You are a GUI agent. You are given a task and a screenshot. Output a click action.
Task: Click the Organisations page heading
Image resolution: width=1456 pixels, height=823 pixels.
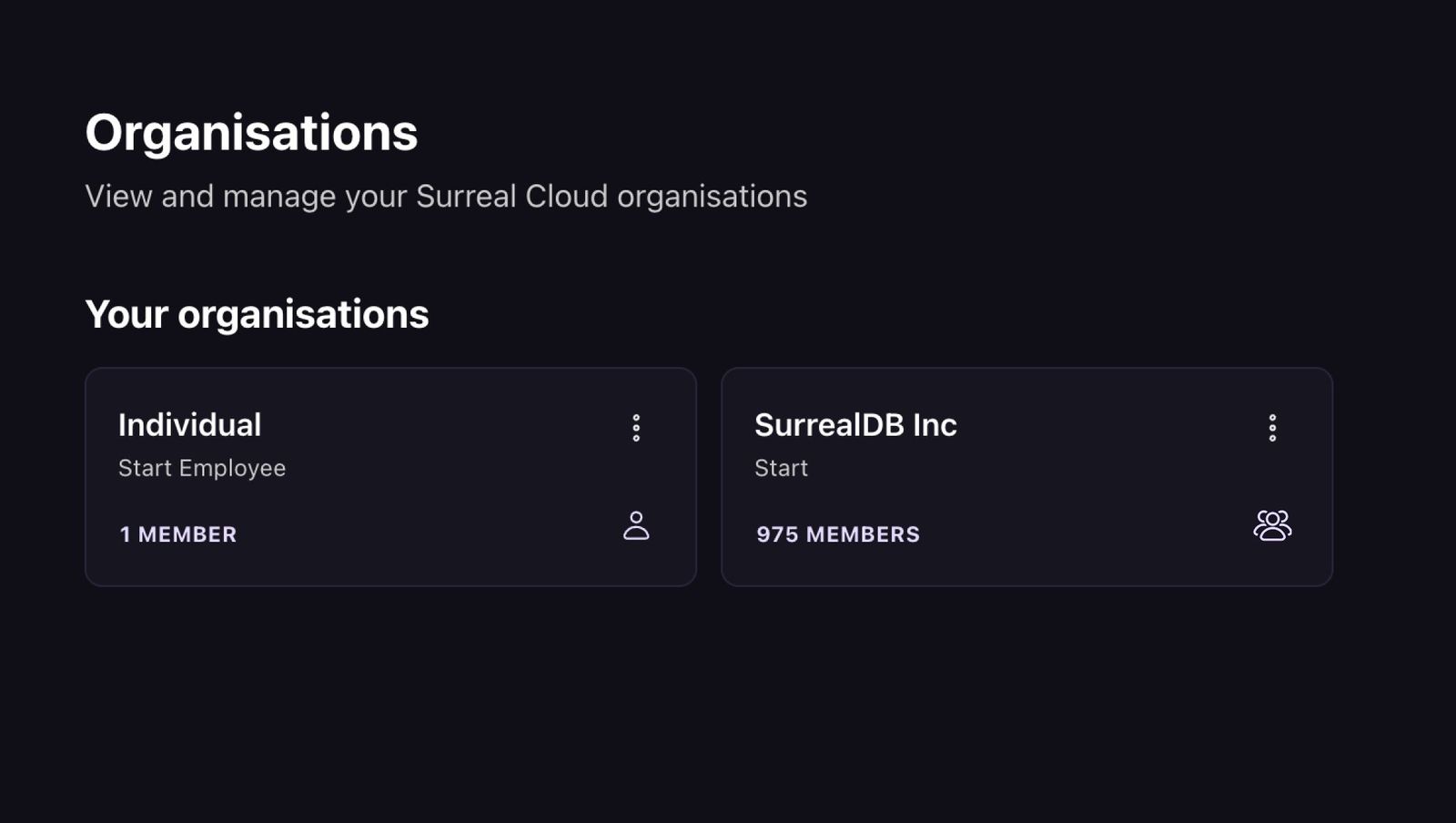(251, 131)
